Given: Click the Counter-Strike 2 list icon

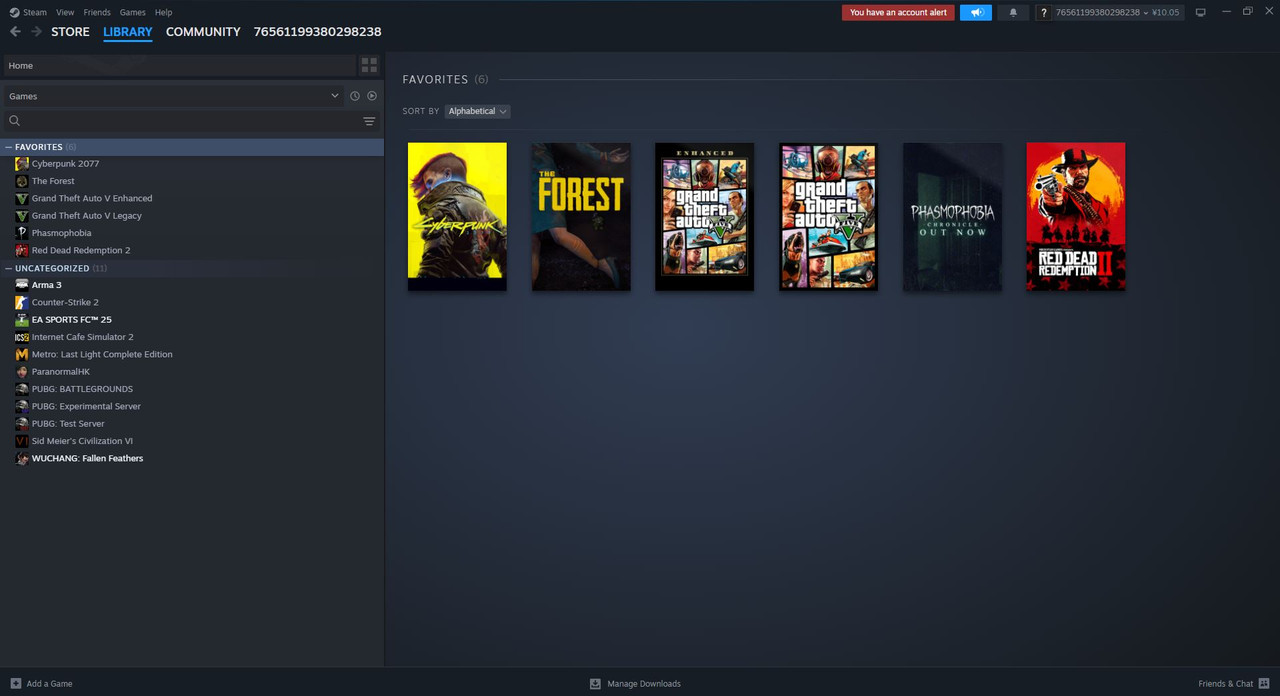Looking at the screenshot, I should click(22, 302).
